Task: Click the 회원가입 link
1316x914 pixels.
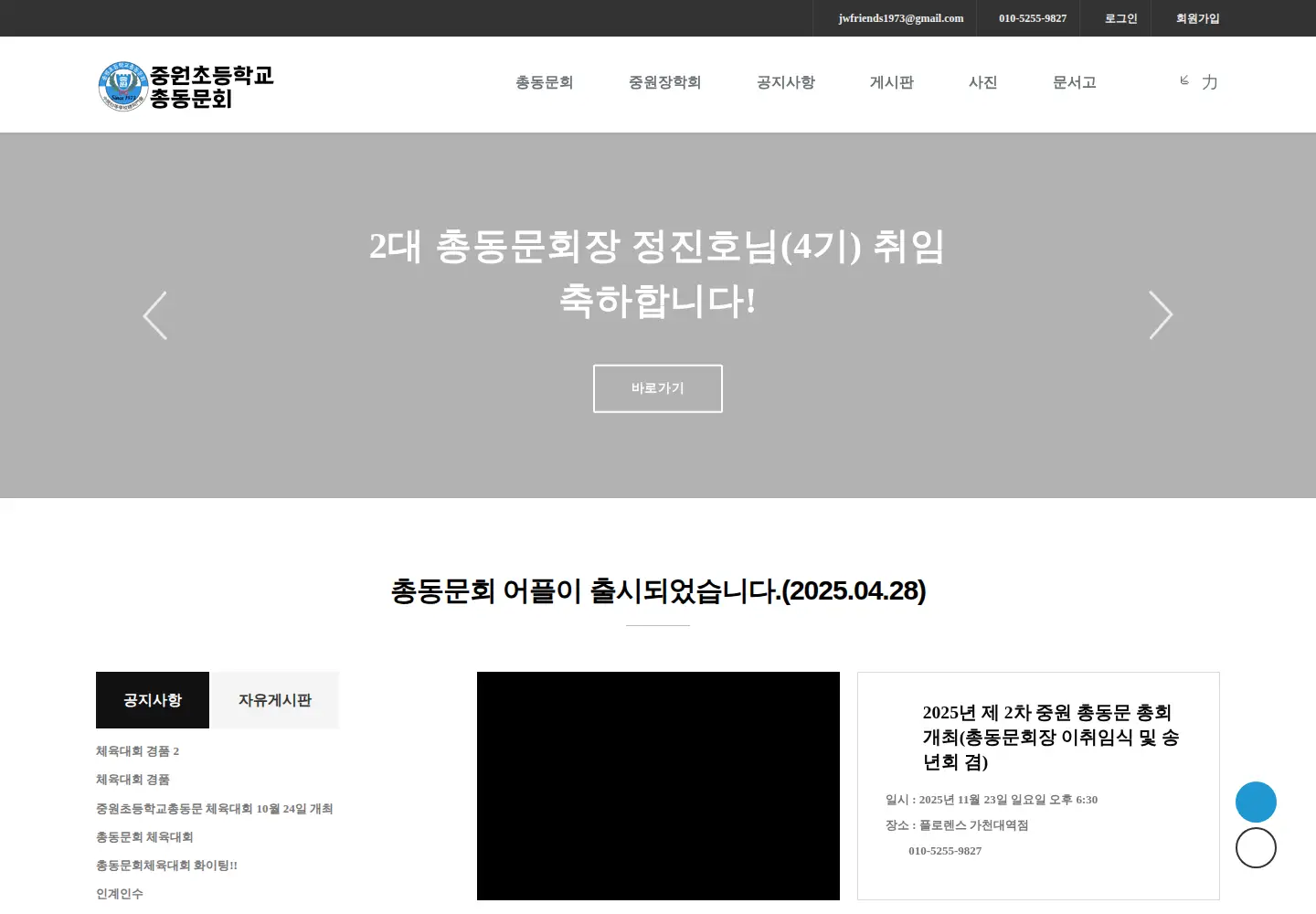Action: [x=1197, y=18]
